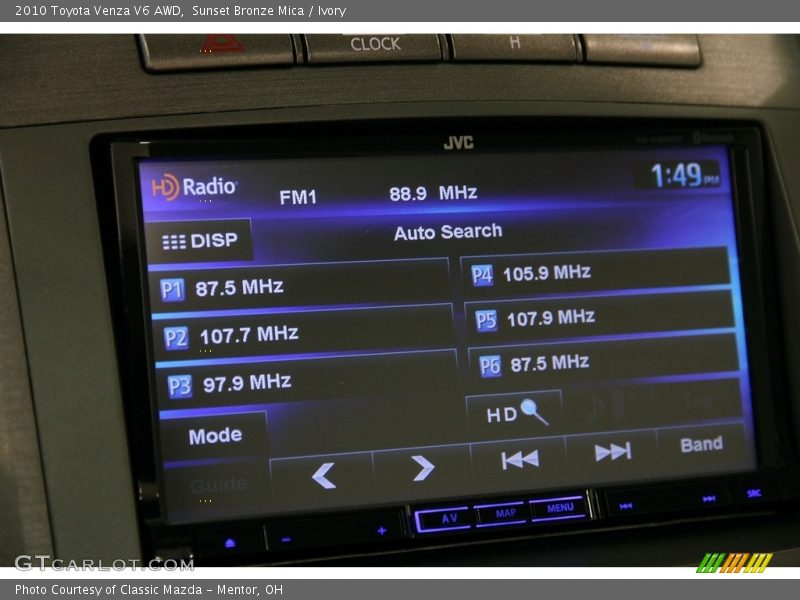The height and width of the screenshot is (600, 800).
Task: Open the DISP display options
Action: tap(200, 241)
